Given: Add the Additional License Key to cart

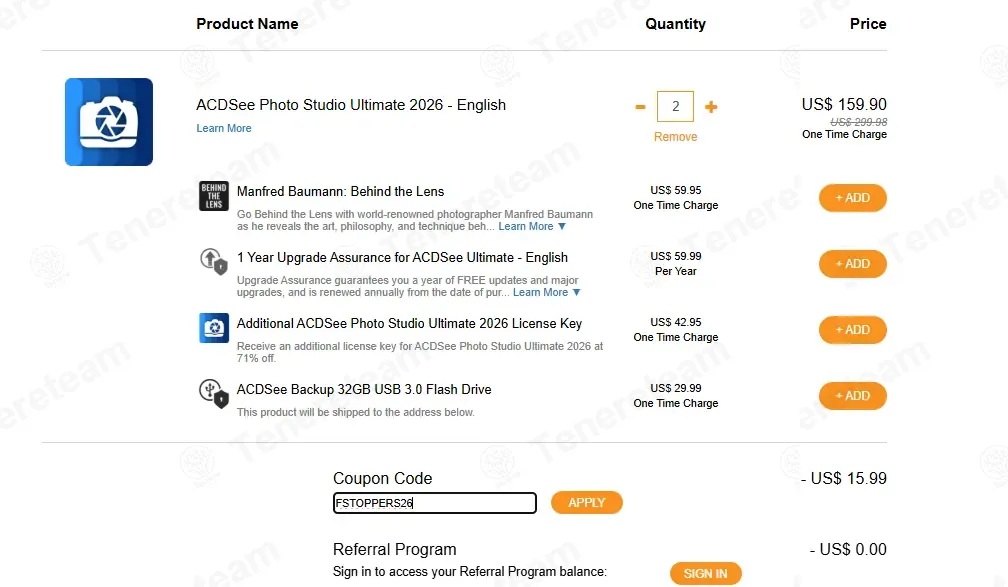Looking at the screenshot, I should [x=852, y=330].
